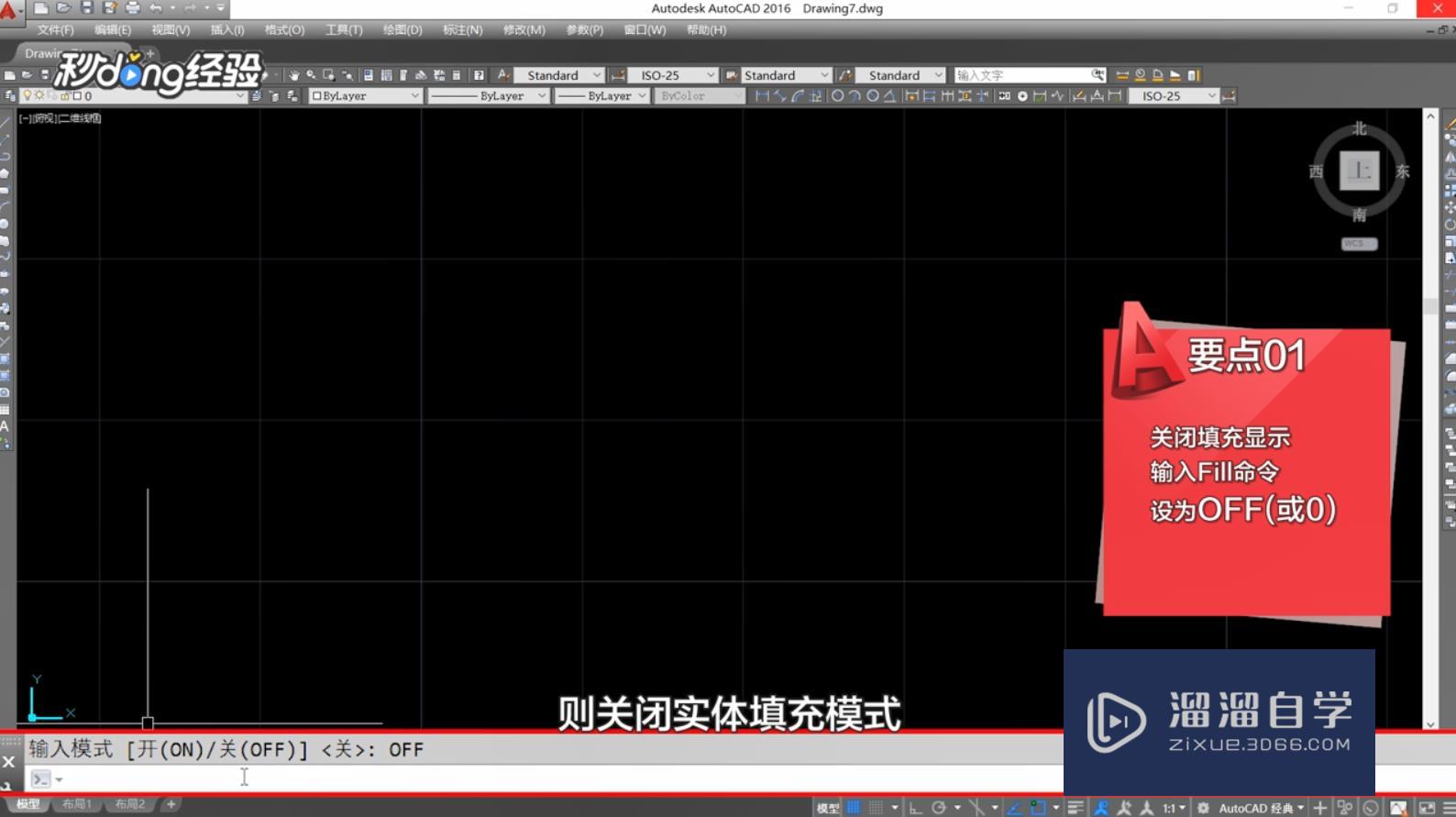Open the Layer Properties Manager icon

pyautogui.click(x=10, y=95)
